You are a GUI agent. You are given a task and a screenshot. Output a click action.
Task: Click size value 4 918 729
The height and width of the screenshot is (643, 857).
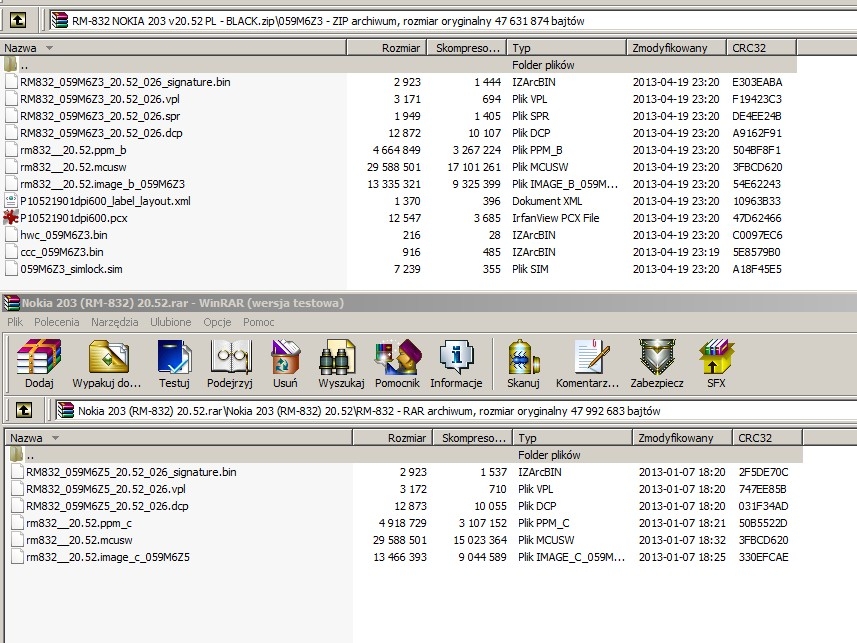(x=402, y=523)
